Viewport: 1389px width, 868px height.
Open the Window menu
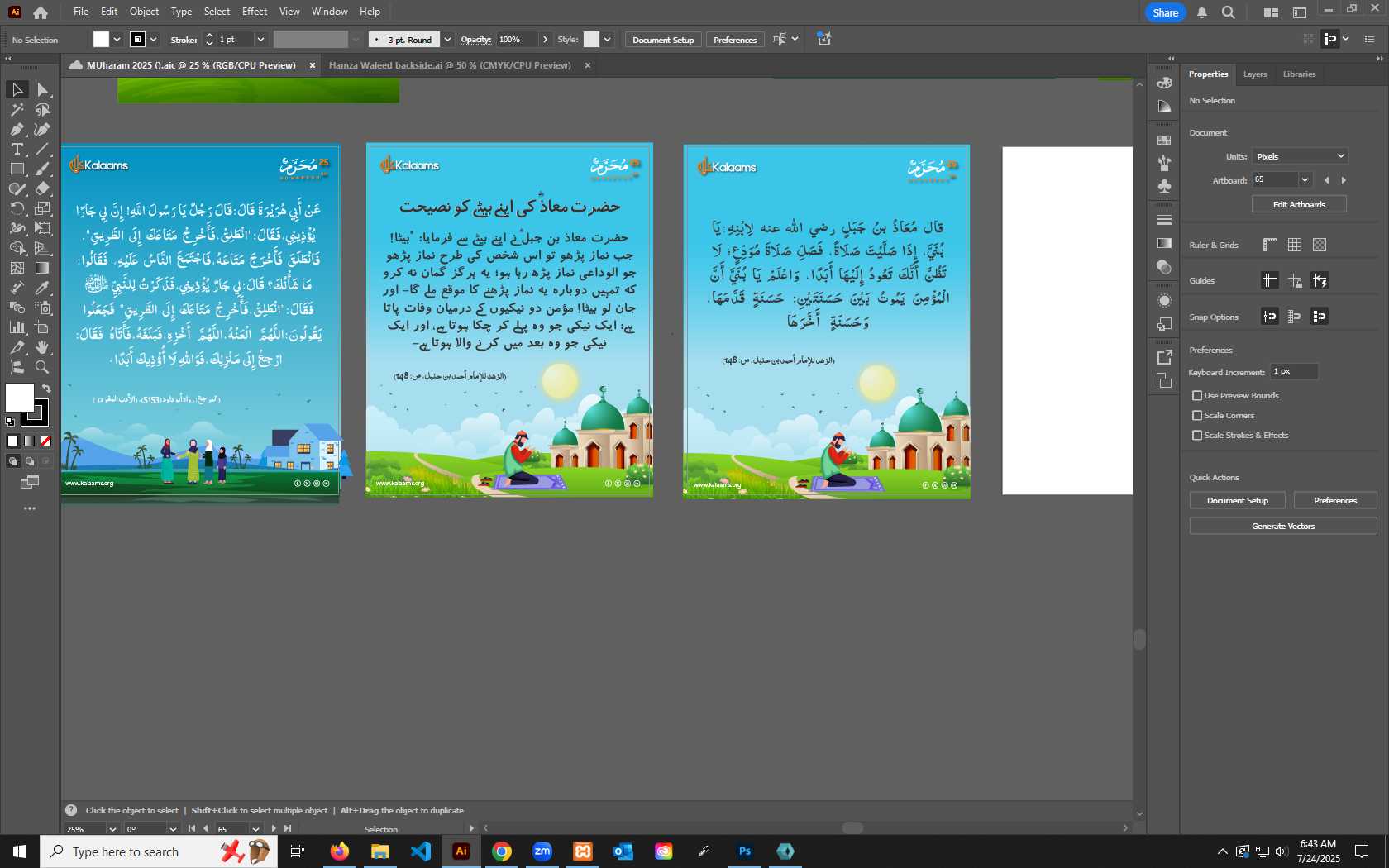pyautogui.click(x=329, y=12)
